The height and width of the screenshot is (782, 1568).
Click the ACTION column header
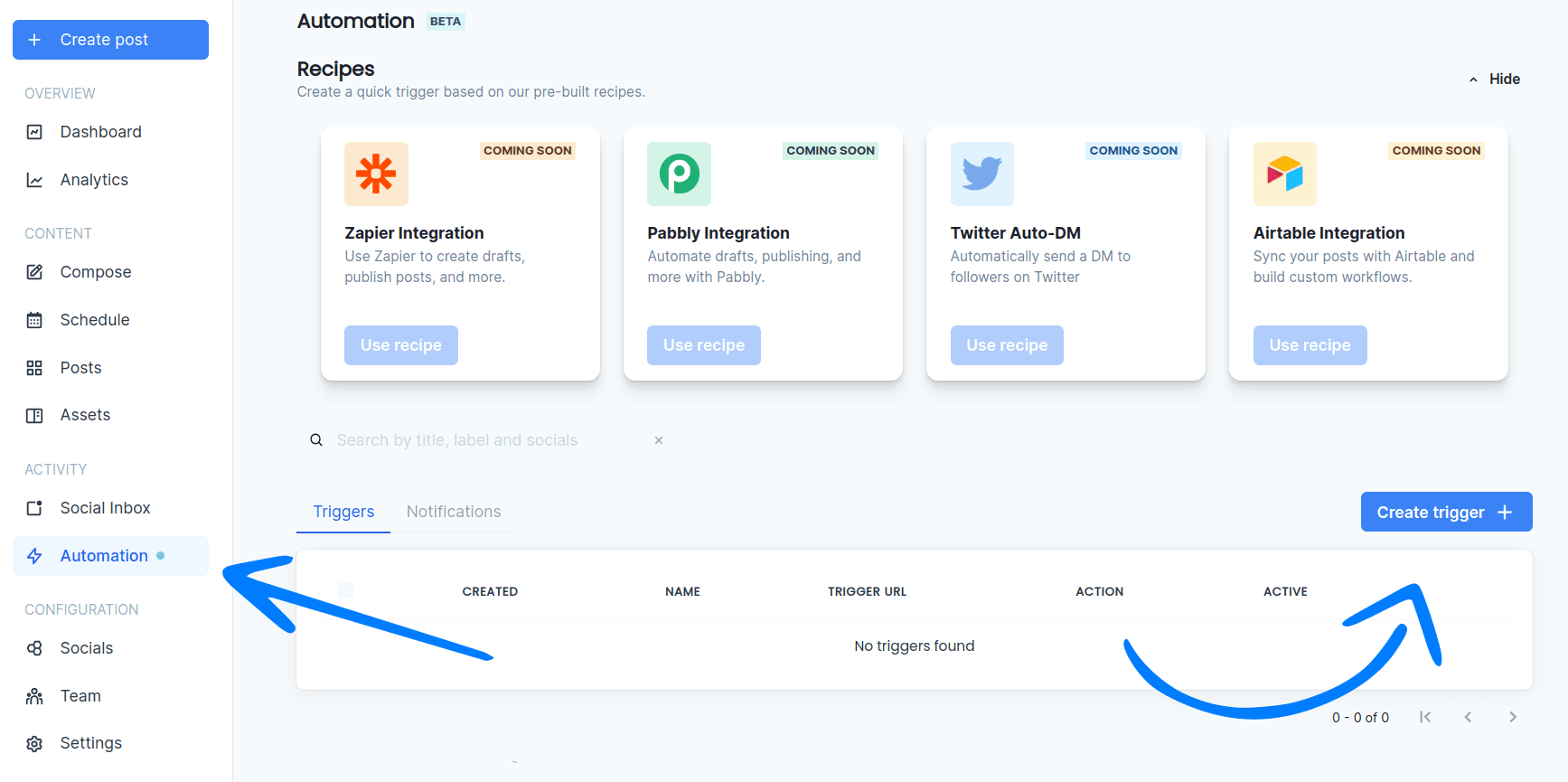click(x=1100, y=591)
